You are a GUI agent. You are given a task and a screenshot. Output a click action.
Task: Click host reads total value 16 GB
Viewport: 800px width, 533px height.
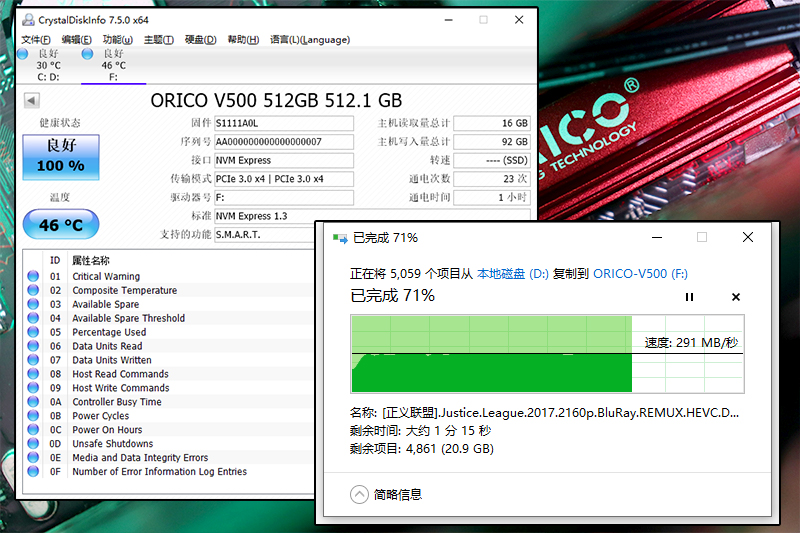[492, 123]
